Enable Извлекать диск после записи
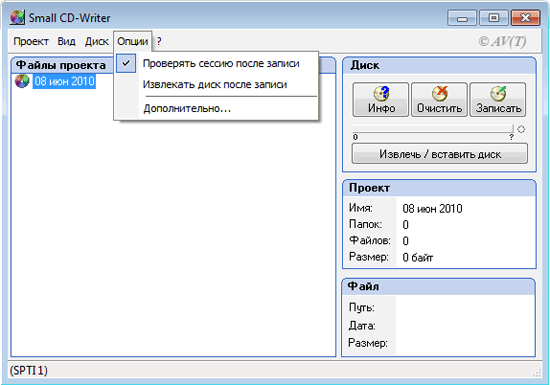 (217, 85)
